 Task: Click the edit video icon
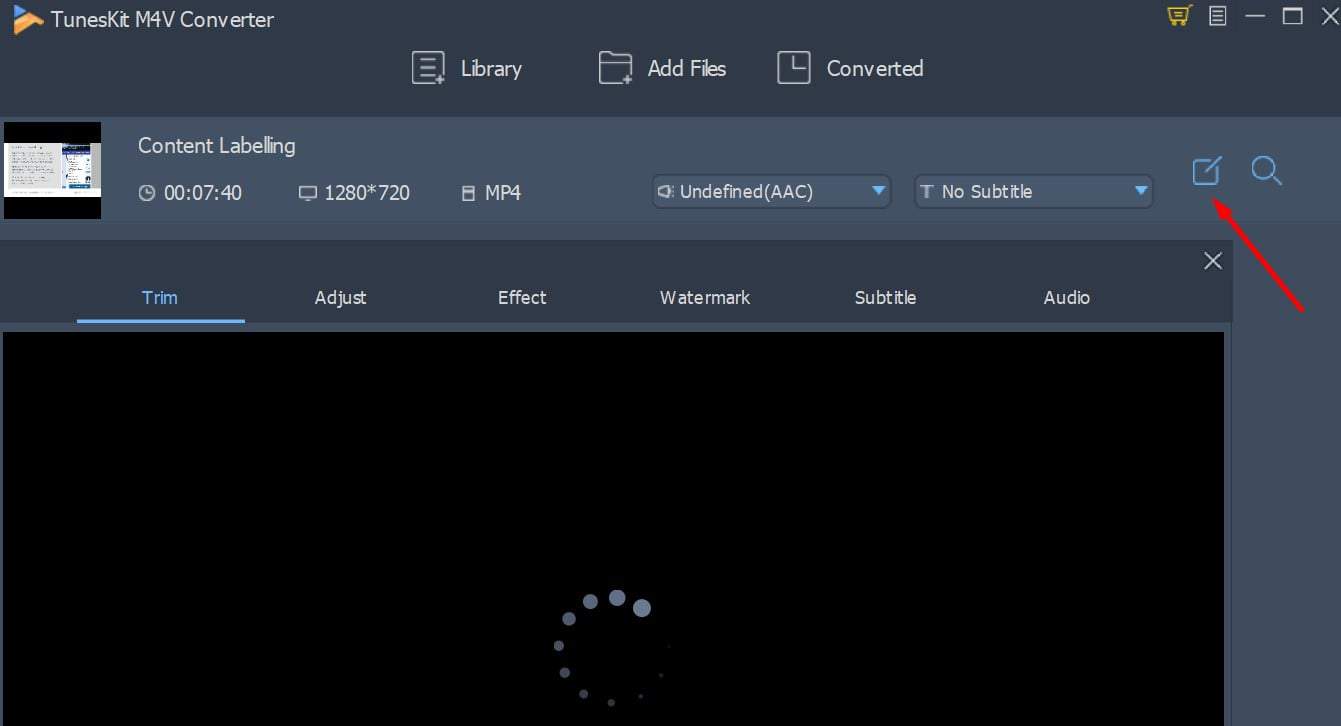pyautogui.click(x=1207, y=171)
